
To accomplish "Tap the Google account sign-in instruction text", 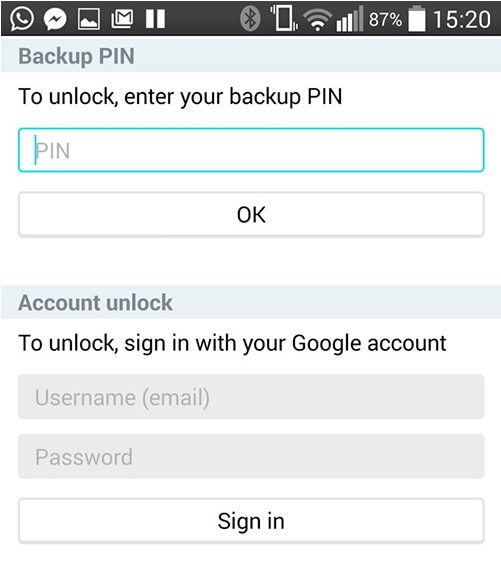I will click(232, 344).
